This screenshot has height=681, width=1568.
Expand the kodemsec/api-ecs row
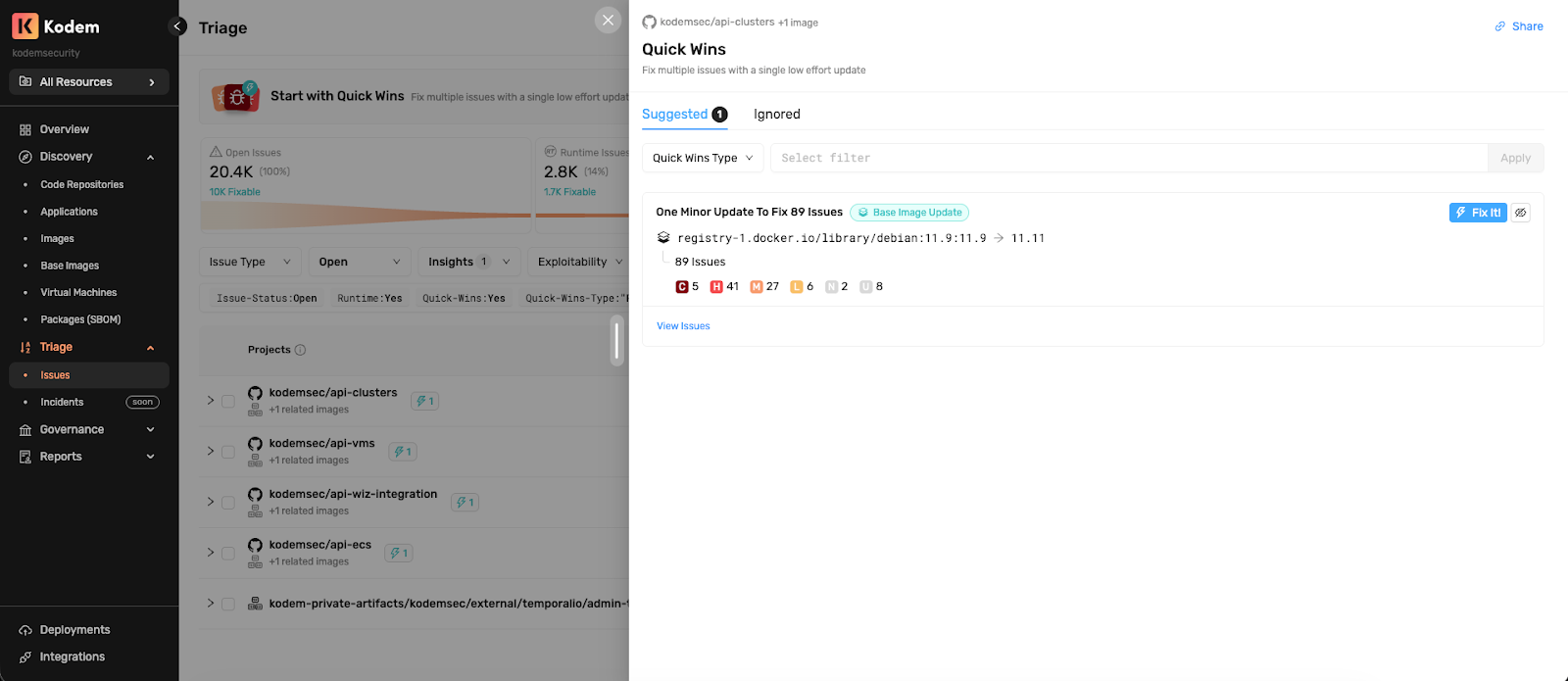pos(210,553)
